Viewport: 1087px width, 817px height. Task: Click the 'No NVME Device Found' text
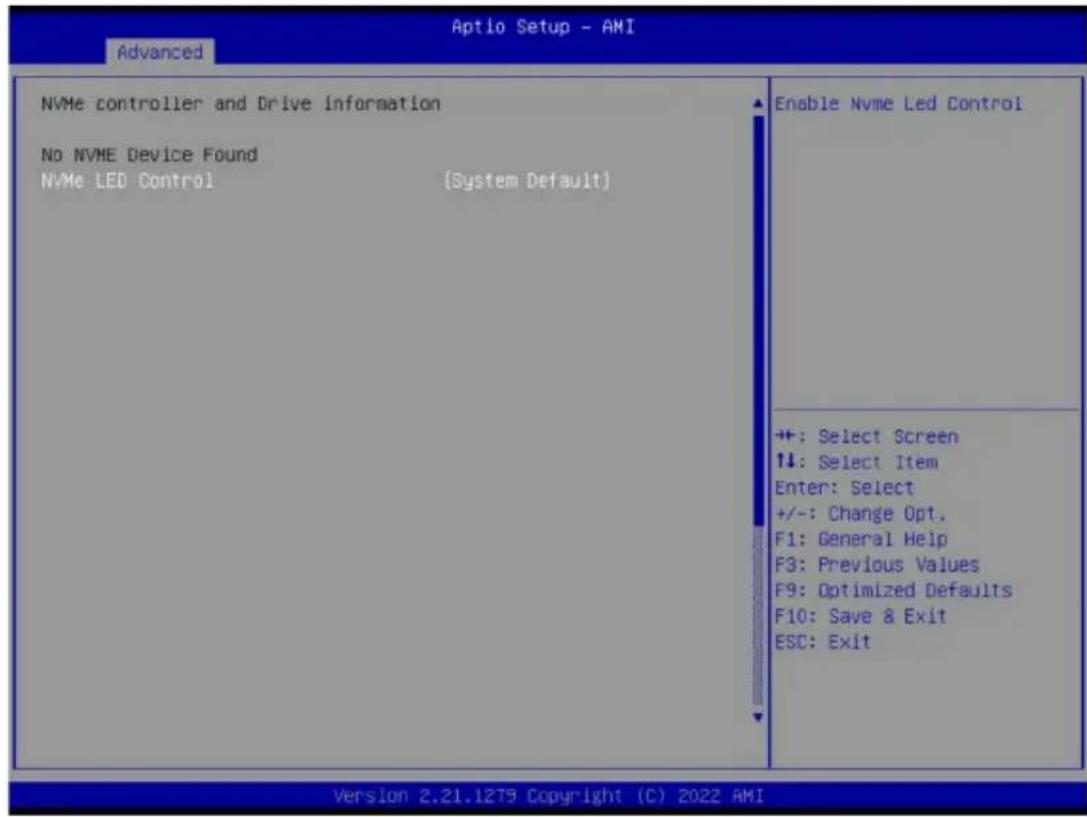point(149,155)
